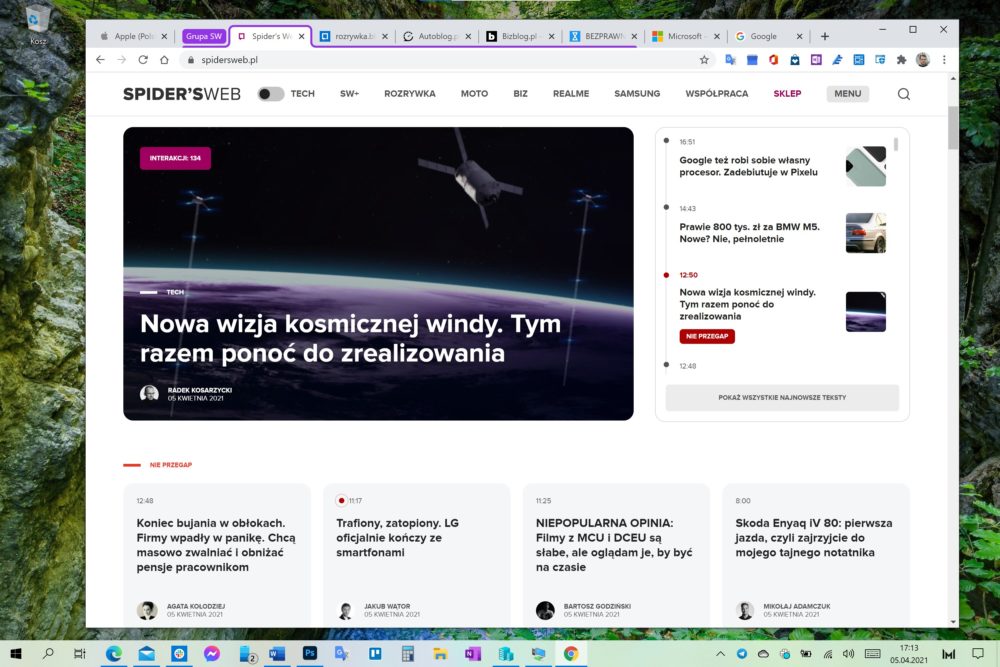Click the home icon in Chrome toolbar

(164, 60)
